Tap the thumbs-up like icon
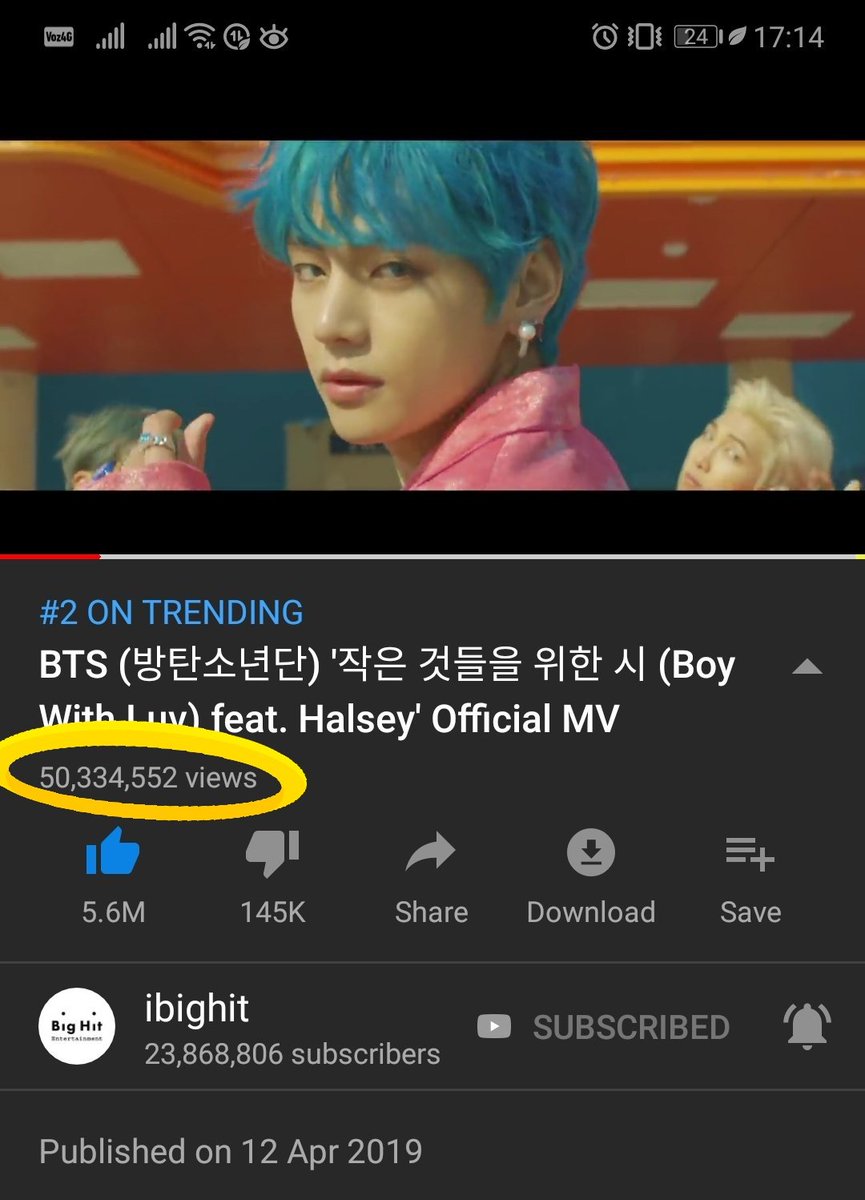 (113, 854)
